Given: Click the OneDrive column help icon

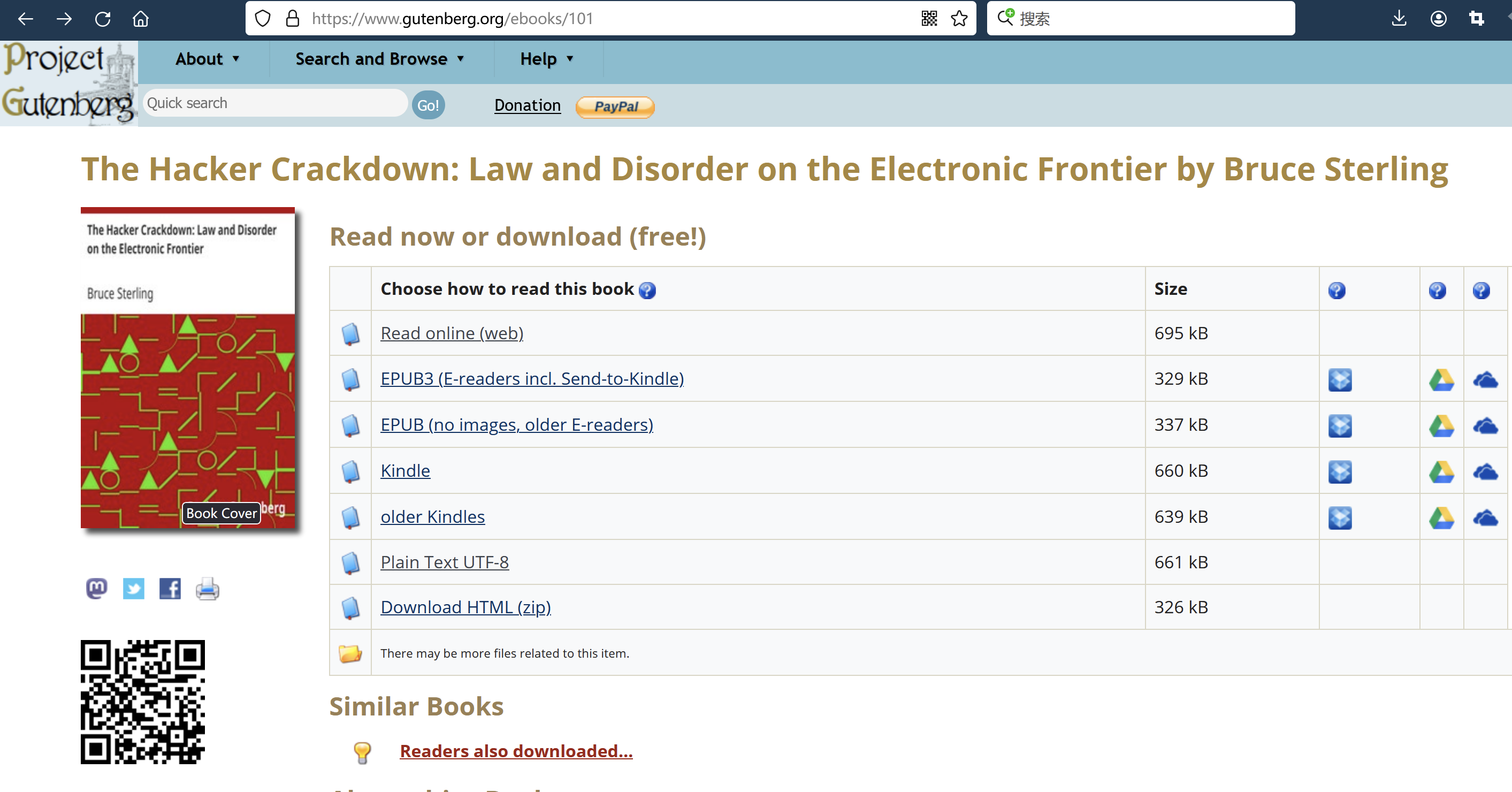Looking at the screenshot, I should [x=1481, y=290].
